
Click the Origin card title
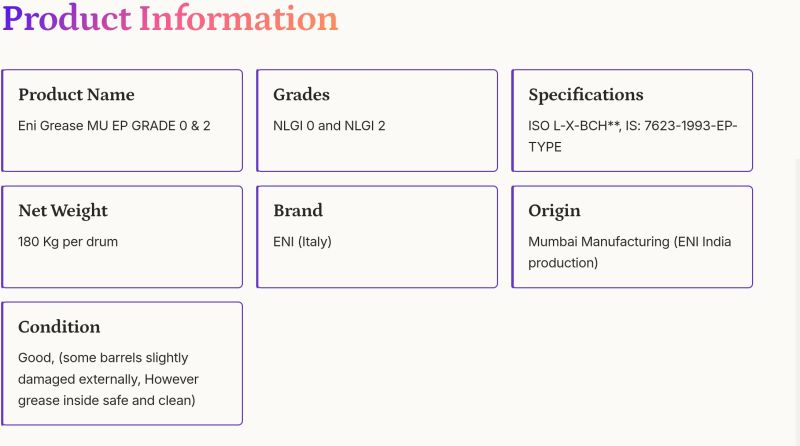554,211
